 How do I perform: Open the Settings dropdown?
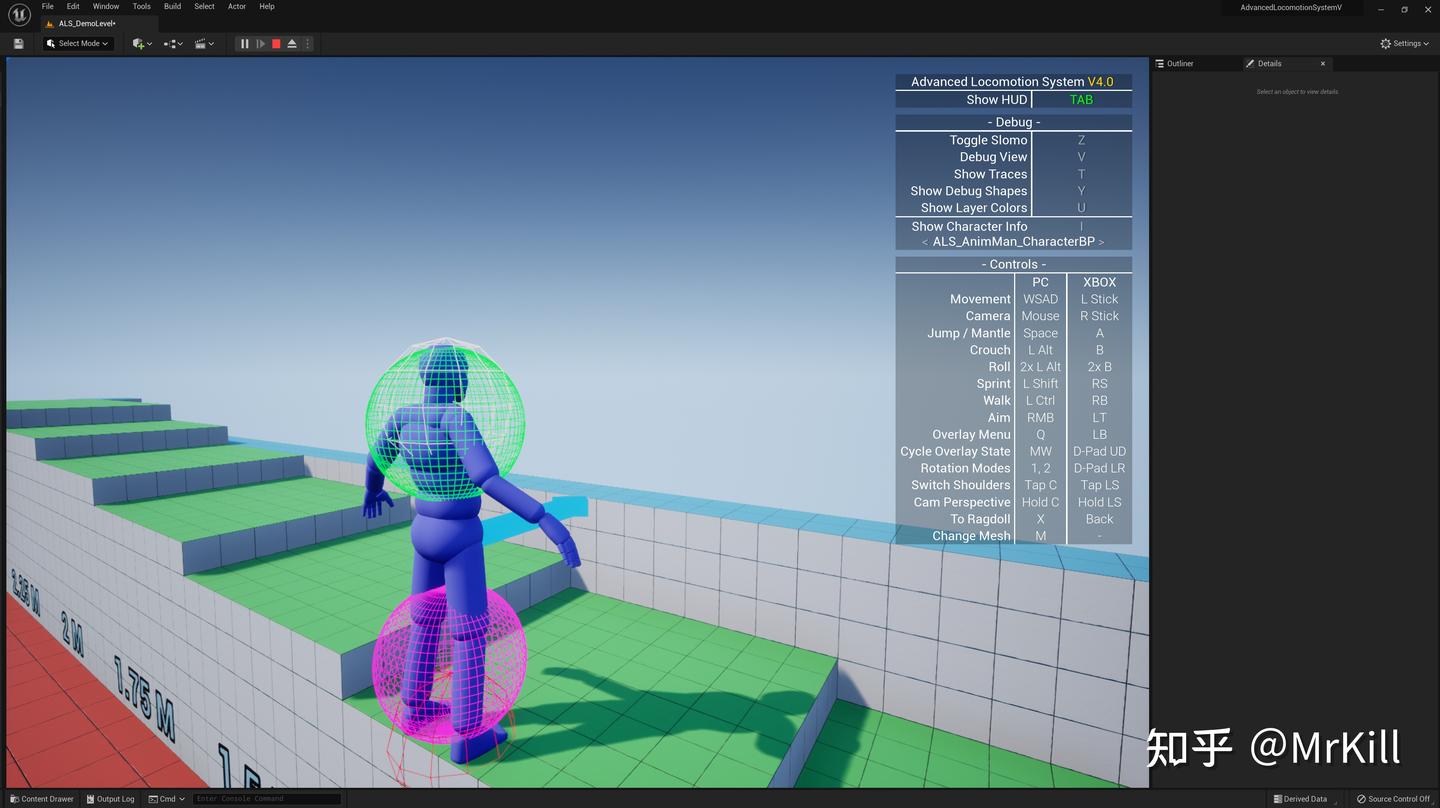click(1404, 44)
